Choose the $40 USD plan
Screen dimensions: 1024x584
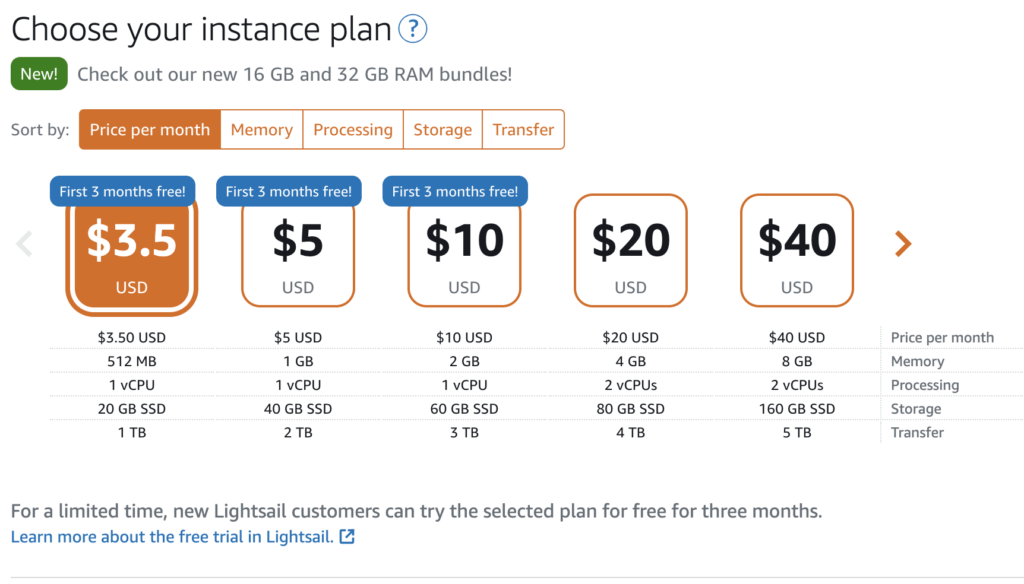[x=797, y=250]
